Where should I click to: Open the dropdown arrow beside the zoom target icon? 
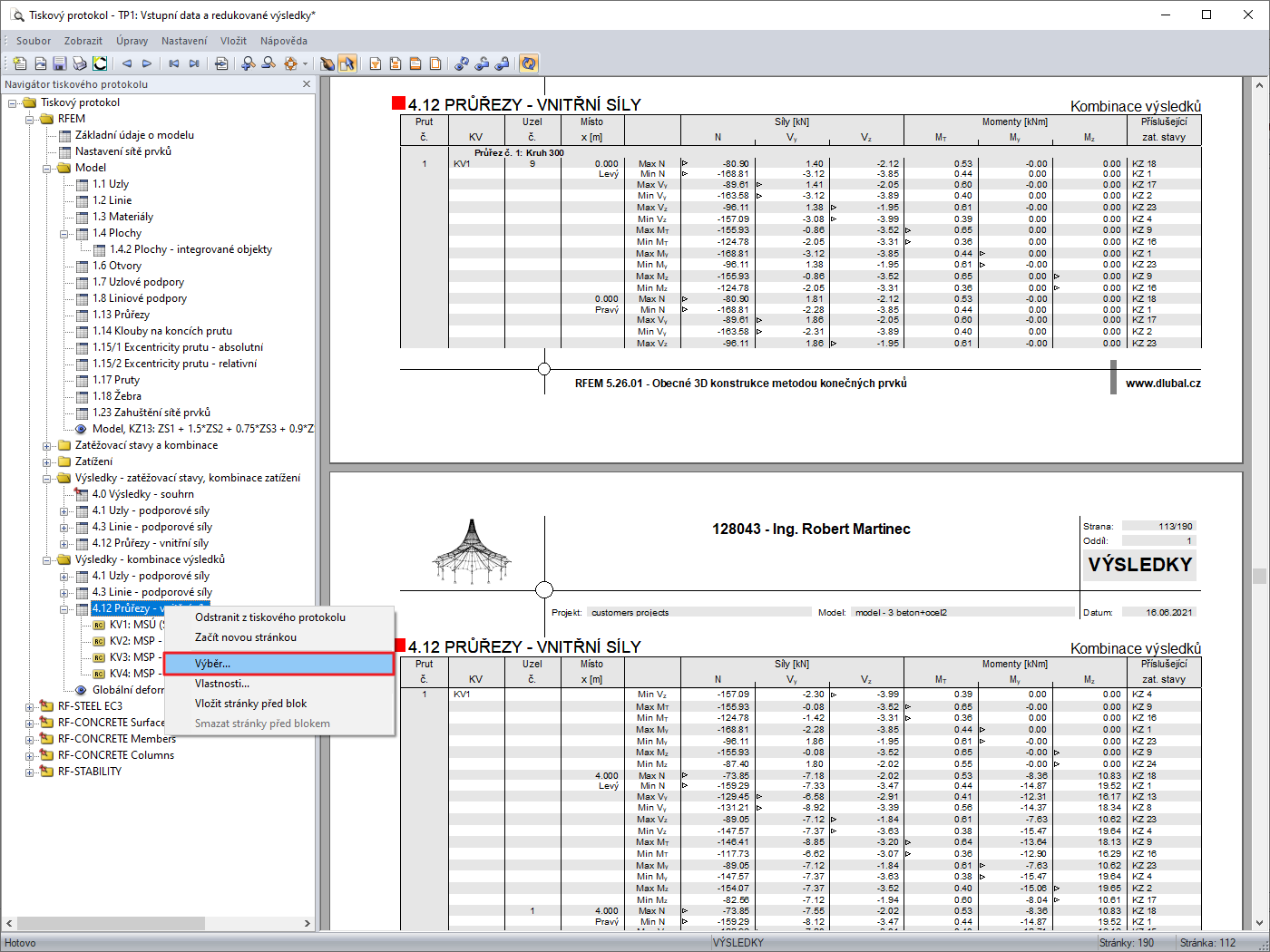305,63
